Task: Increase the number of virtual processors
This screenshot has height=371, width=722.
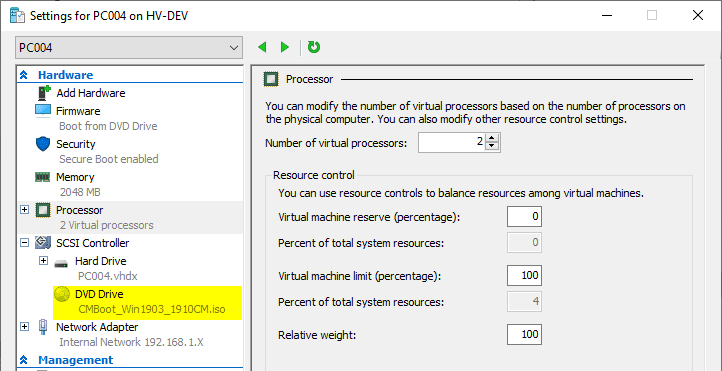Action: (x=492, y=138)
